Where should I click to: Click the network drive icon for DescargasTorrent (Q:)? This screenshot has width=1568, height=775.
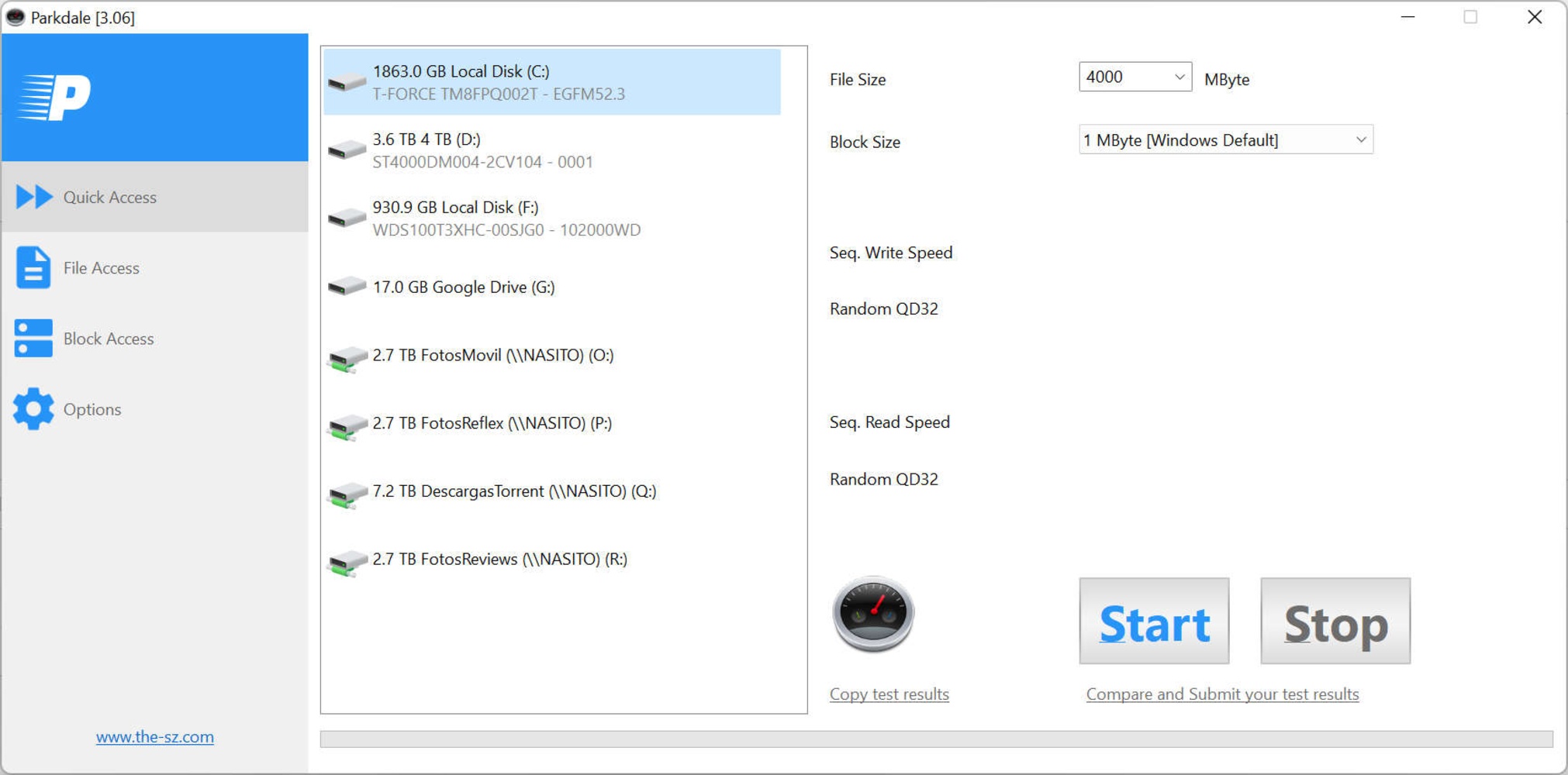tap(347, 494)
